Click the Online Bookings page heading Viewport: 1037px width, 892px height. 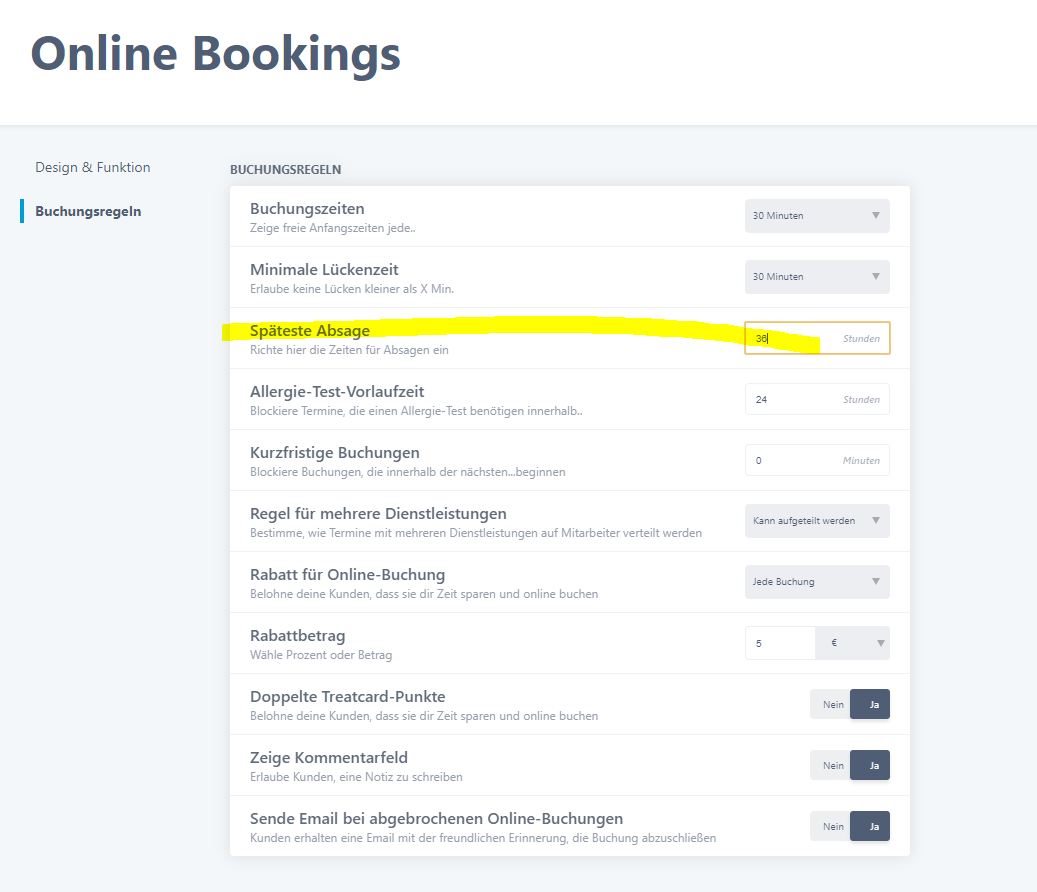coord(216,53)
